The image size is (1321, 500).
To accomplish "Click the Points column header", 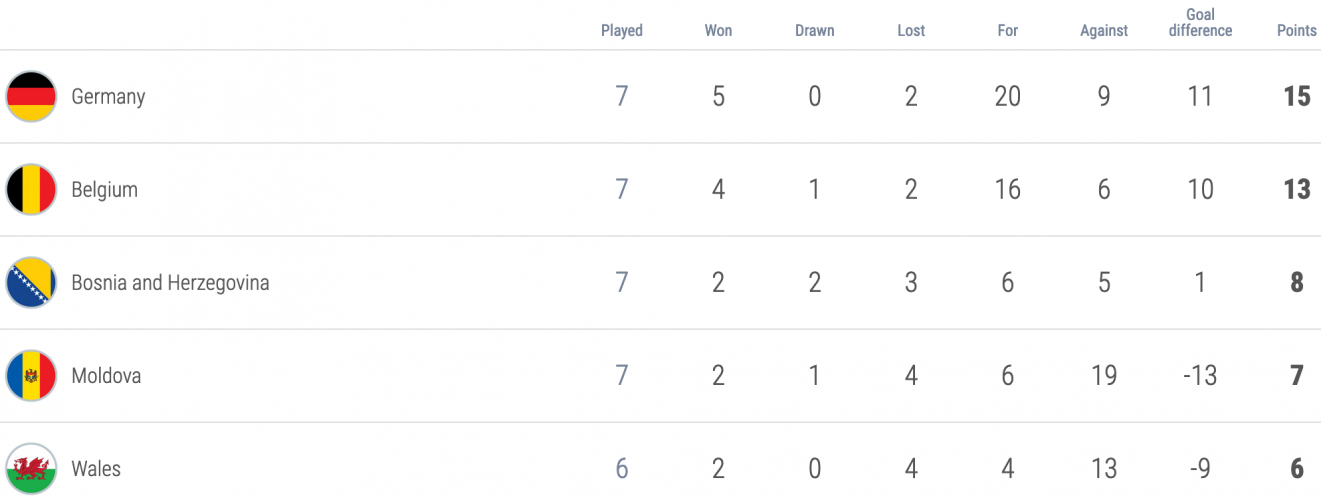I will [1297, 30].
